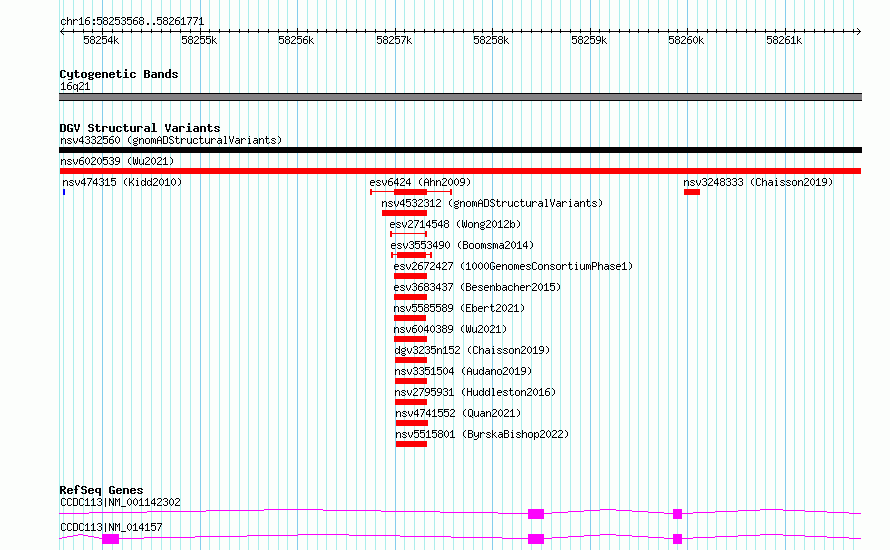Open nsv3351504 (Audano2019) label
This screenshot has height=550, width=890.
(463, 371)
